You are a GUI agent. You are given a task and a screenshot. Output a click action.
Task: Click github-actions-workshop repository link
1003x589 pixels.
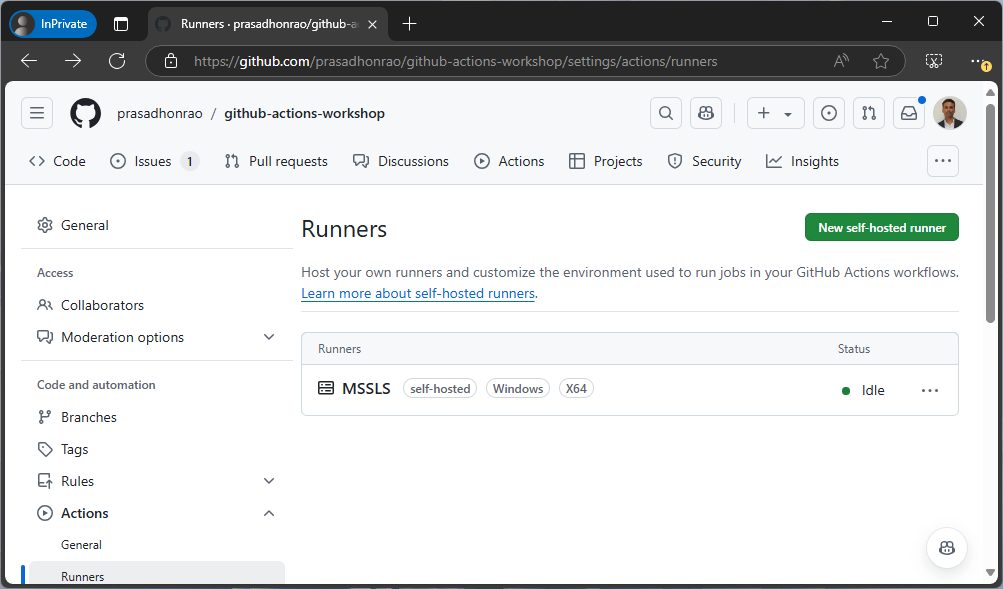(x=304, y=113)
